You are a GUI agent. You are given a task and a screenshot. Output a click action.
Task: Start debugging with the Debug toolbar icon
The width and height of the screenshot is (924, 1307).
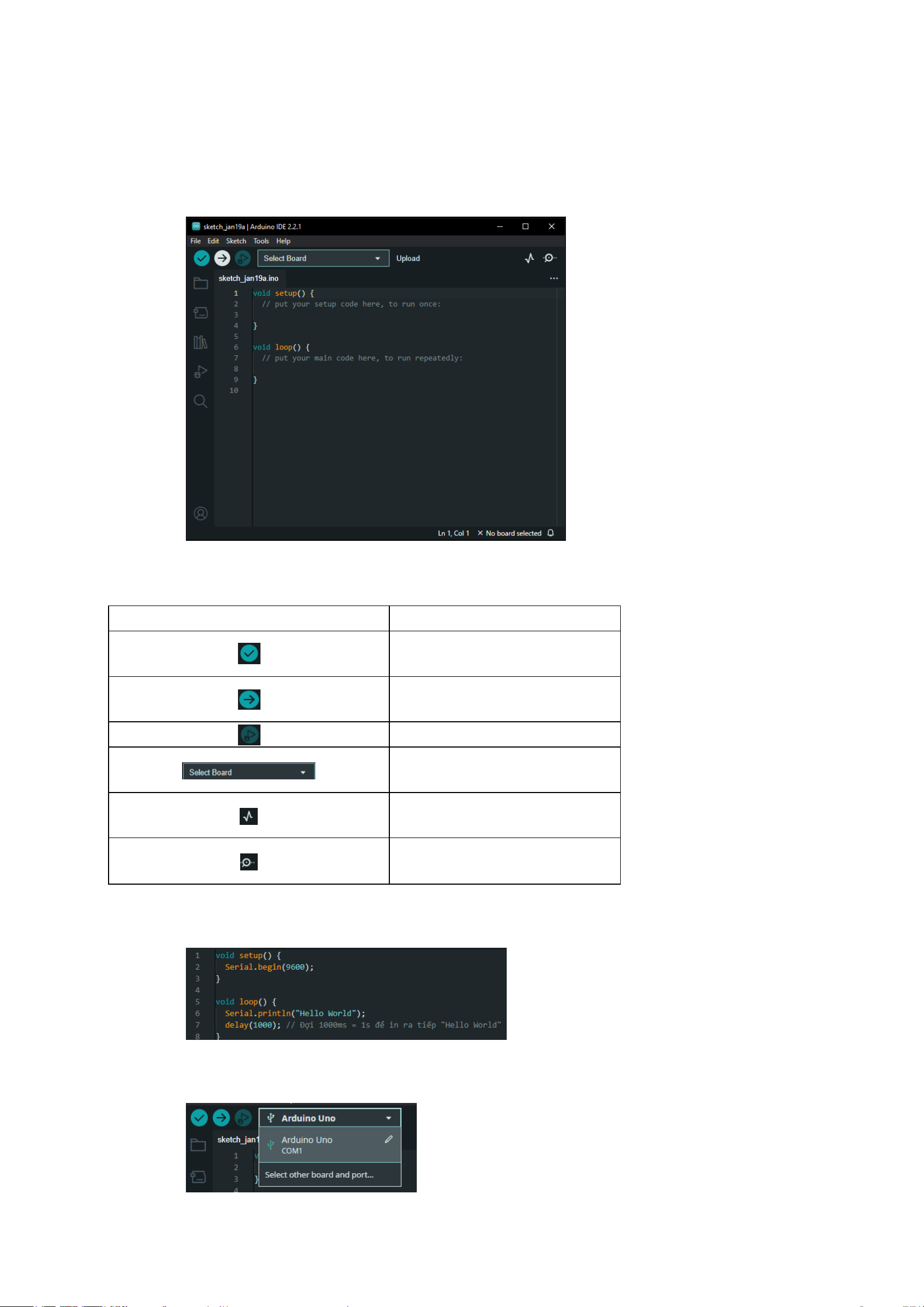coord(242,258)
